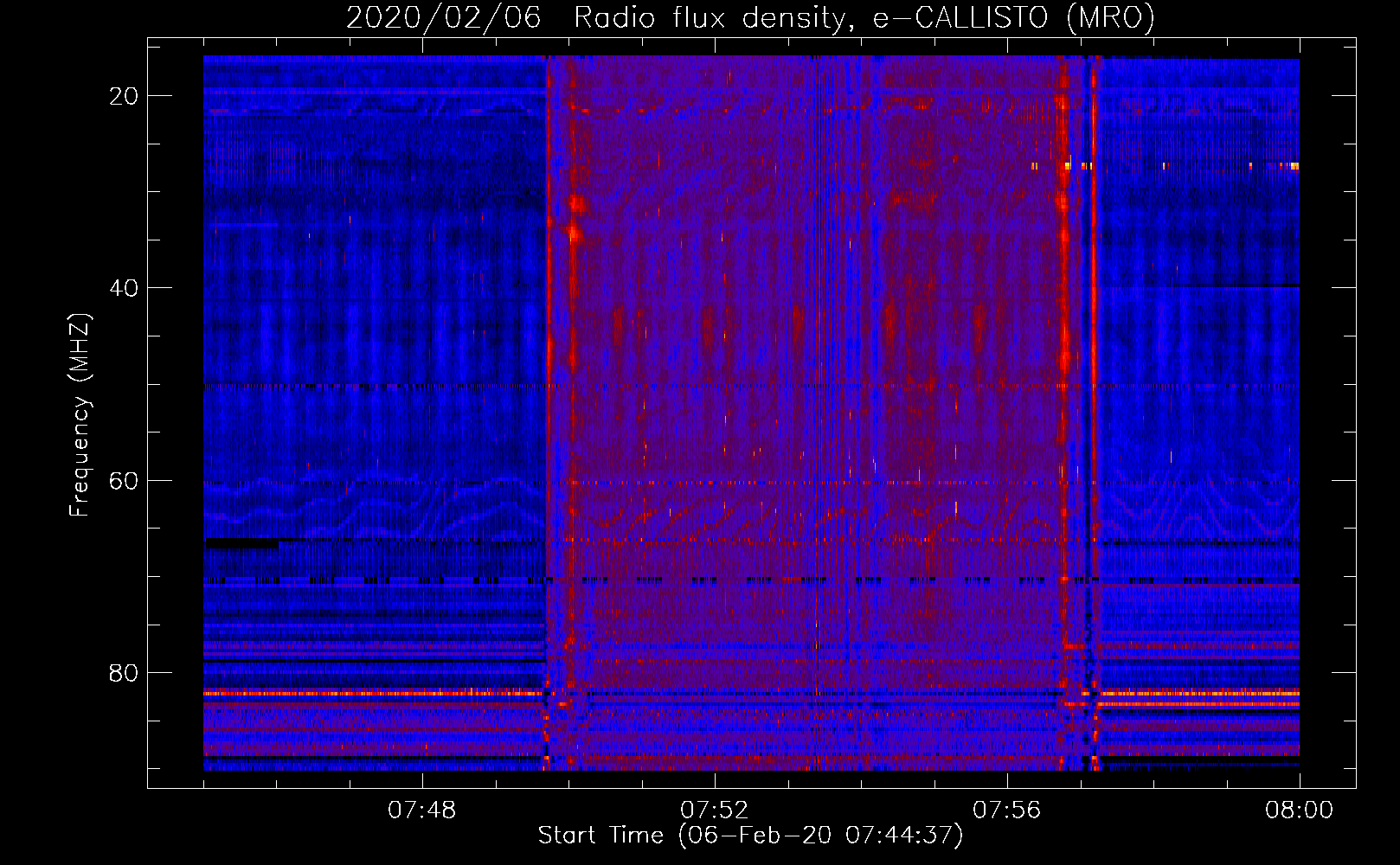Click the "Frequency (MHZ)" axis label
This screenshot has width=1400, height=865.
point(80,415)
